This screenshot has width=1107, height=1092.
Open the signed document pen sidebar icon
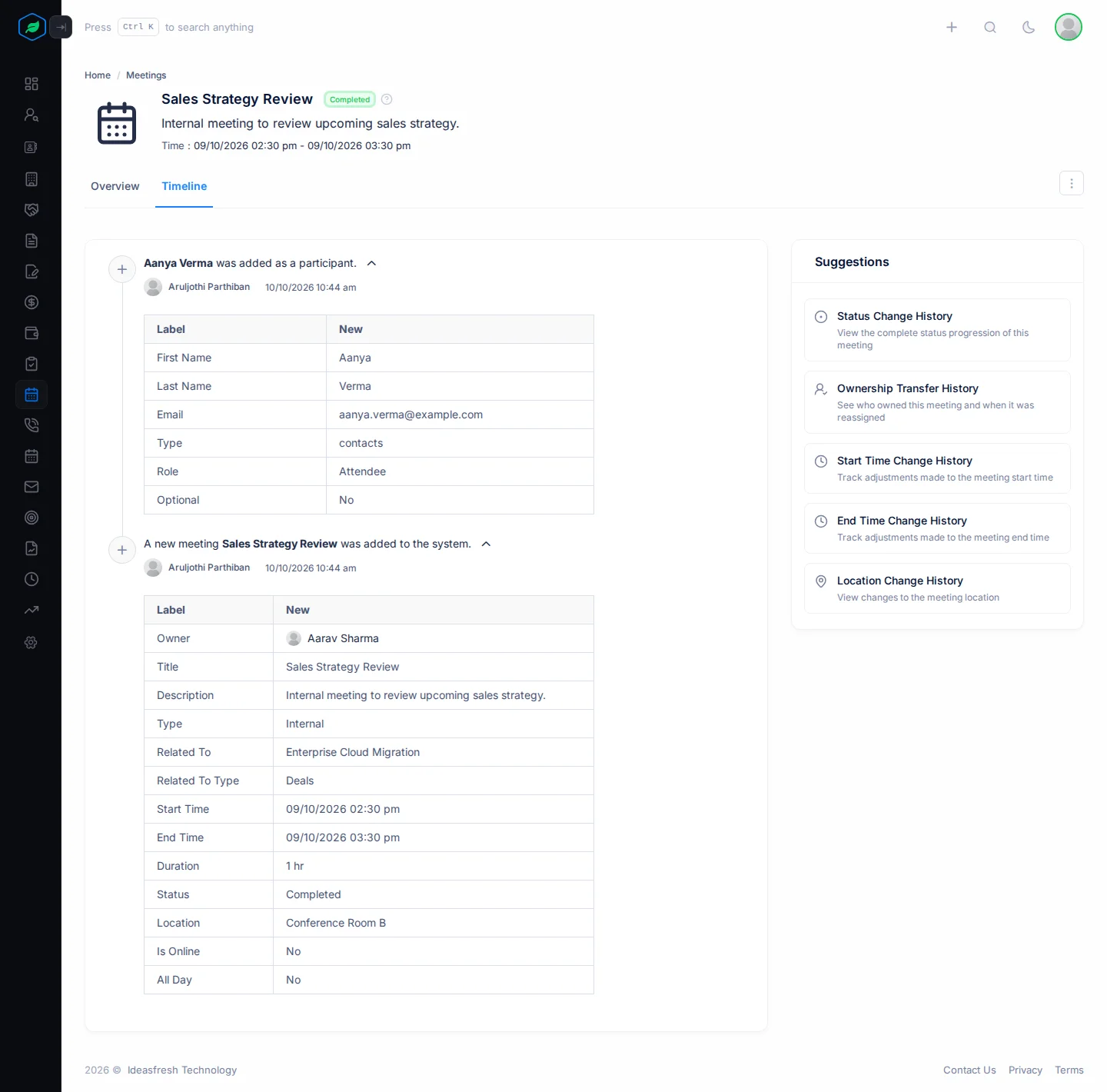coord(32,271)
